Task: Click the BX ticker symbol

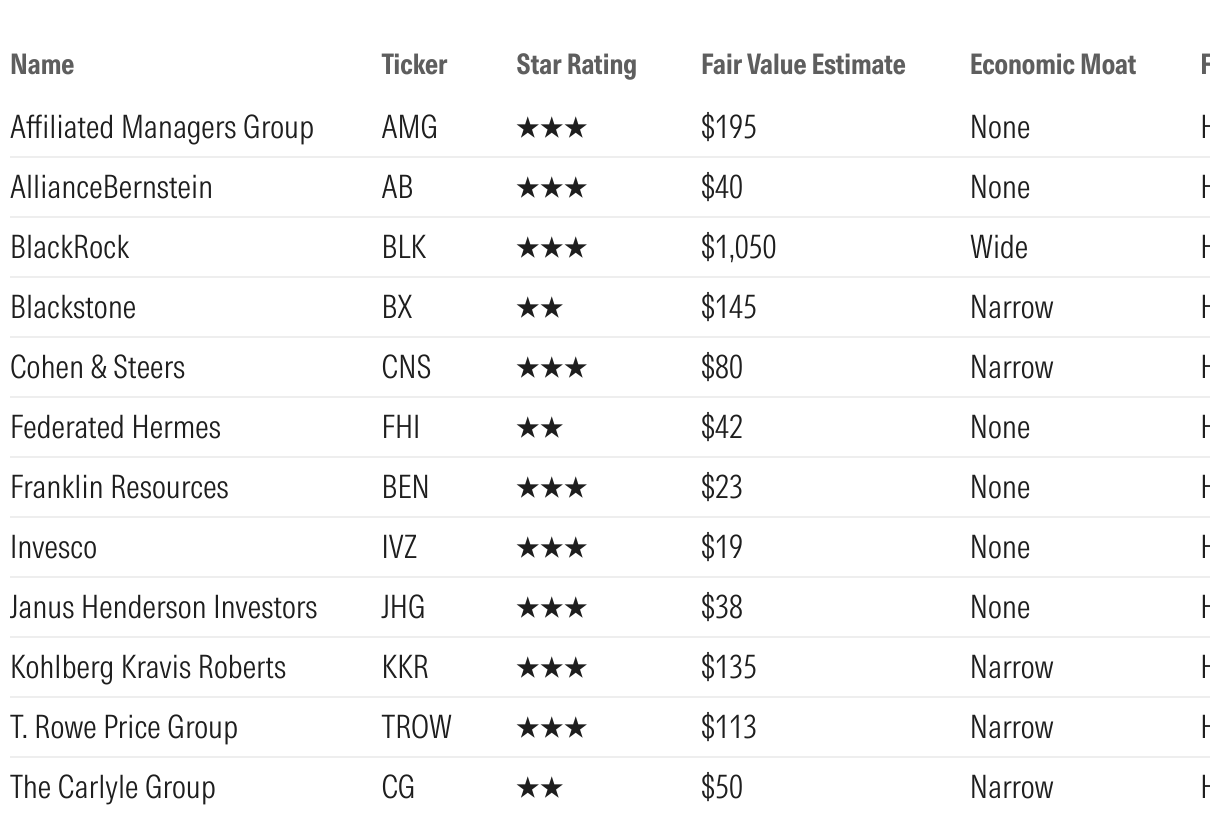Action: click(397, 308)
